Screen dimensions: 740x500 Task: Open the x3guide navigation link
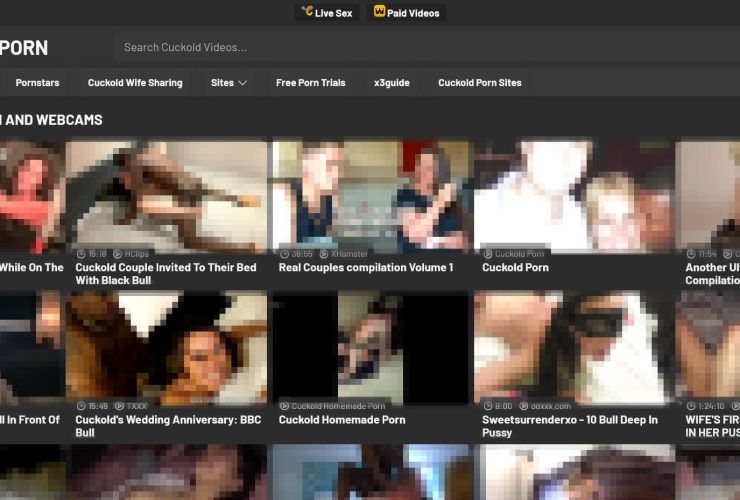[x=391, y=83]
